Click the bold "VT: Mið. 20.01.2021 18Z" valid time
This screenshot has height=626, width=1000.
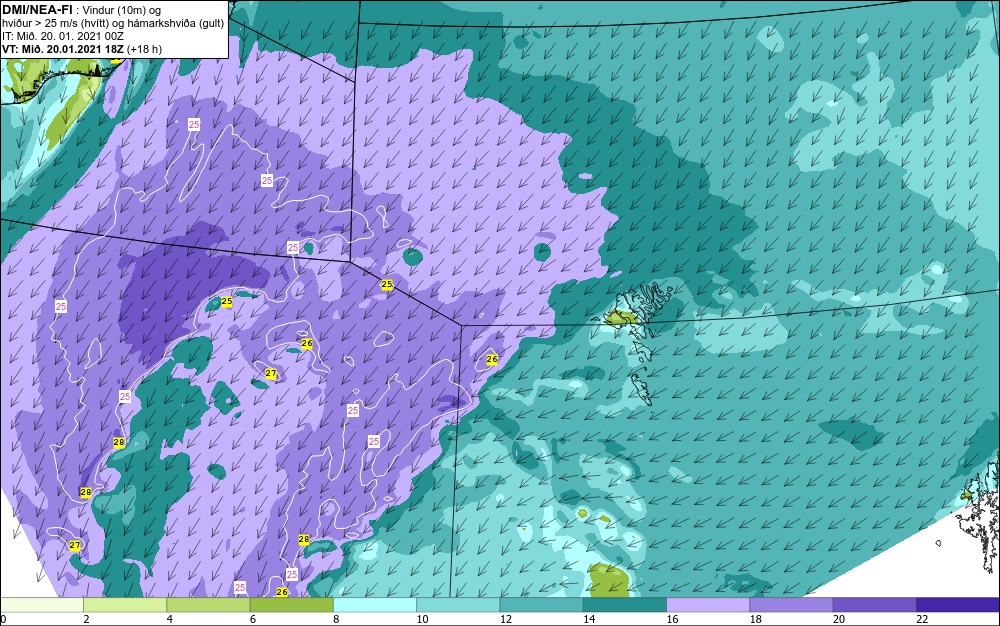[x=63, y=49]
